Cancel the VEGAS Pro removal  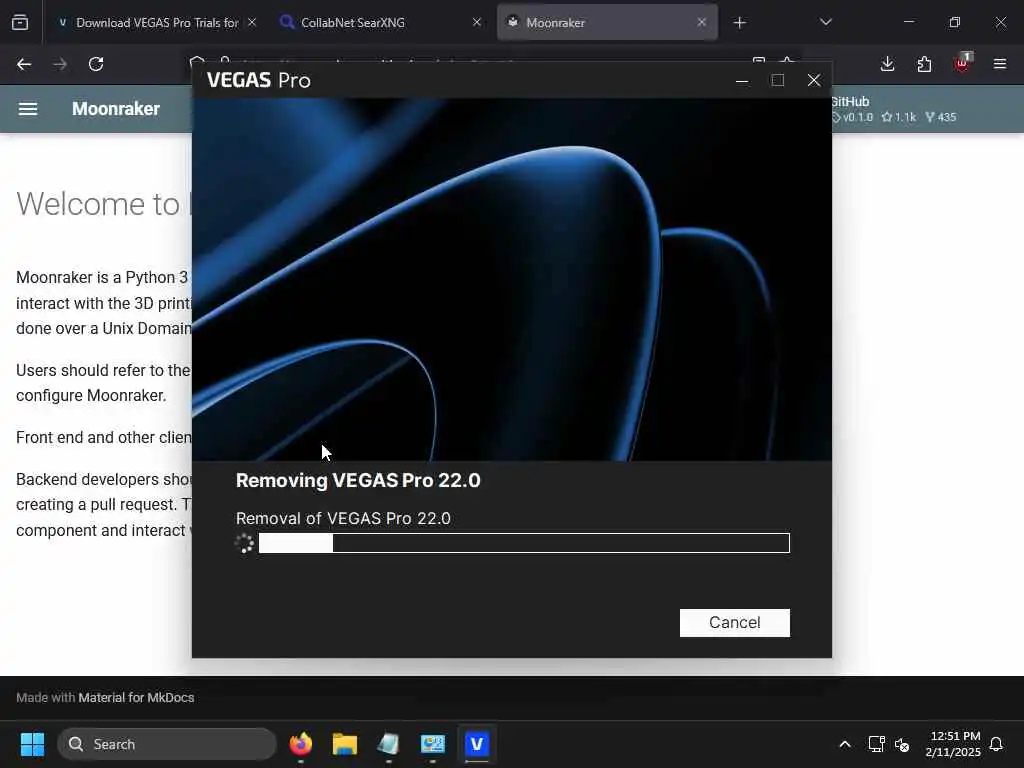coord(734,622)
